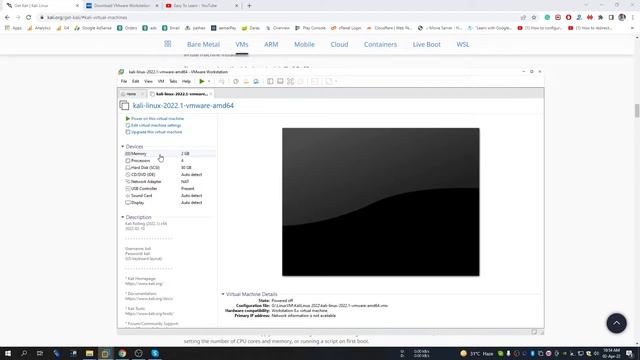Click the full-screen icon in VMware toolbar
This screenshot has height=360, width=640.
click(290, 82)
